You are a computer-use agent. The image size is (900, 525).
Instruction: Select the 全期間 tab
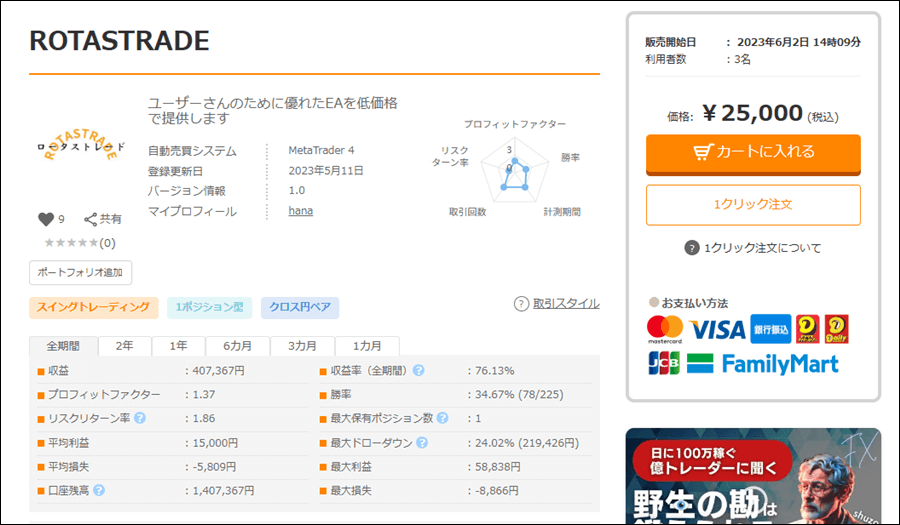[63, 346]
